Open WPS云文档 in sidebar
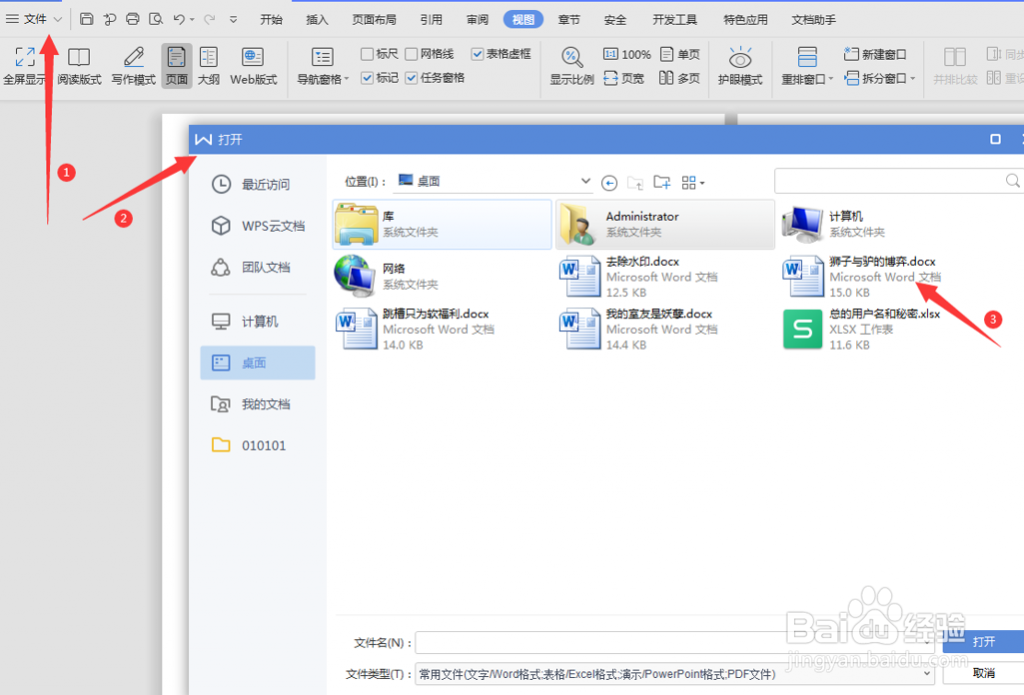Screen dimensions: 1024x695 [258, 226]
